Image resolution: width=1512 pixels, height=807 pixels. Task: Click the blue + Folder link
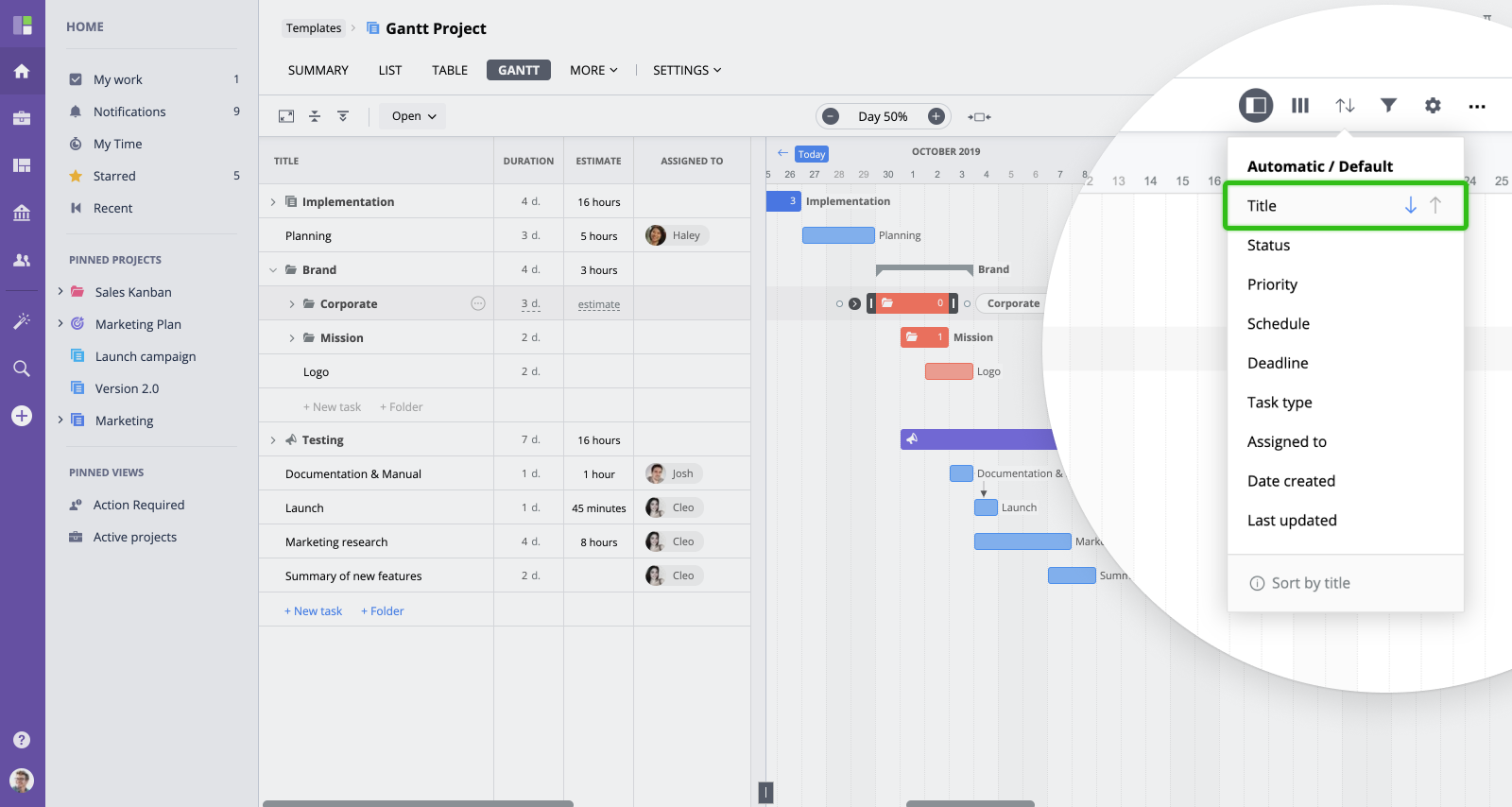[382, 610]
